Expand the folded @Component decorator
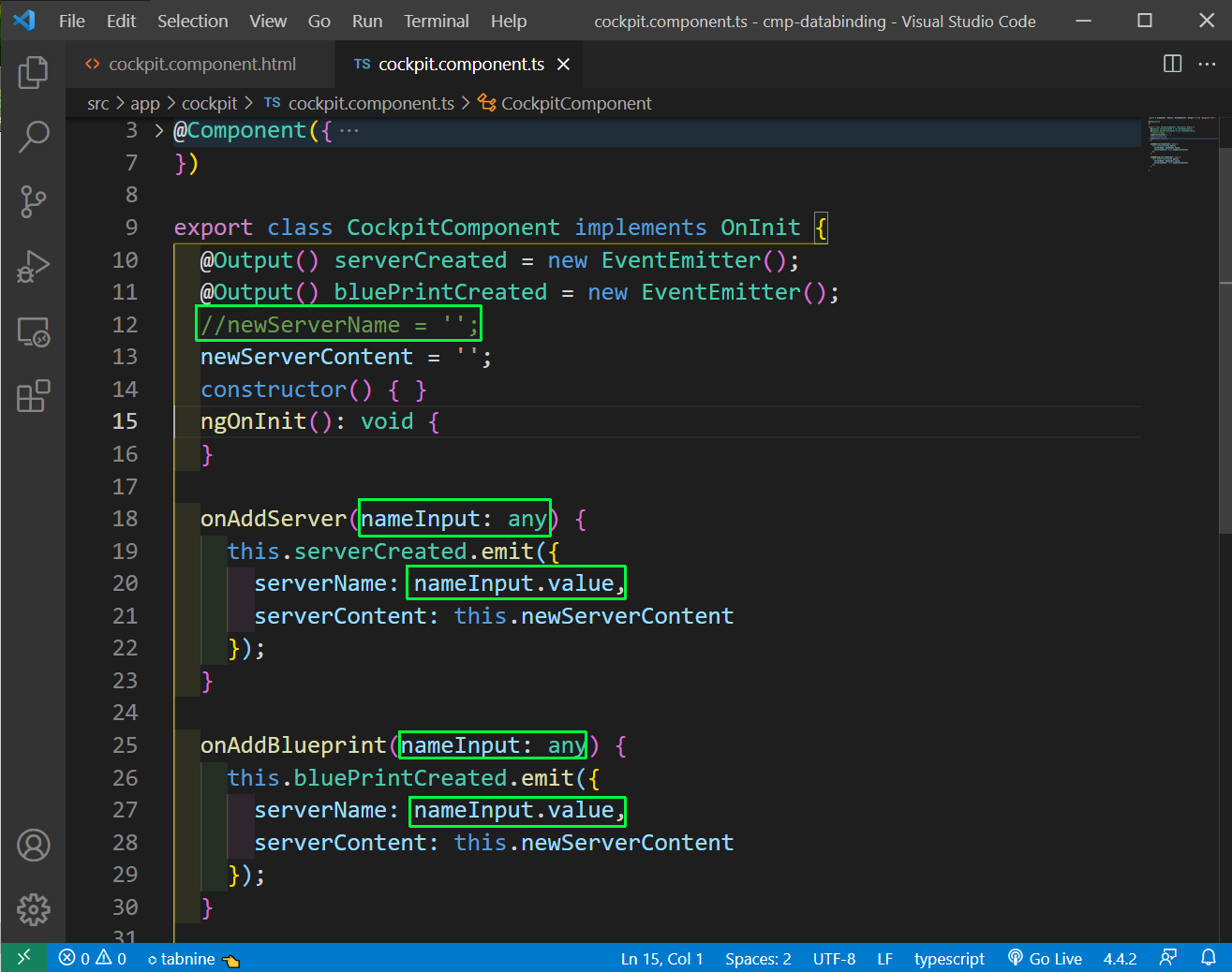The width and height of the screenshot is (1232, 972). tap(158, 131)
